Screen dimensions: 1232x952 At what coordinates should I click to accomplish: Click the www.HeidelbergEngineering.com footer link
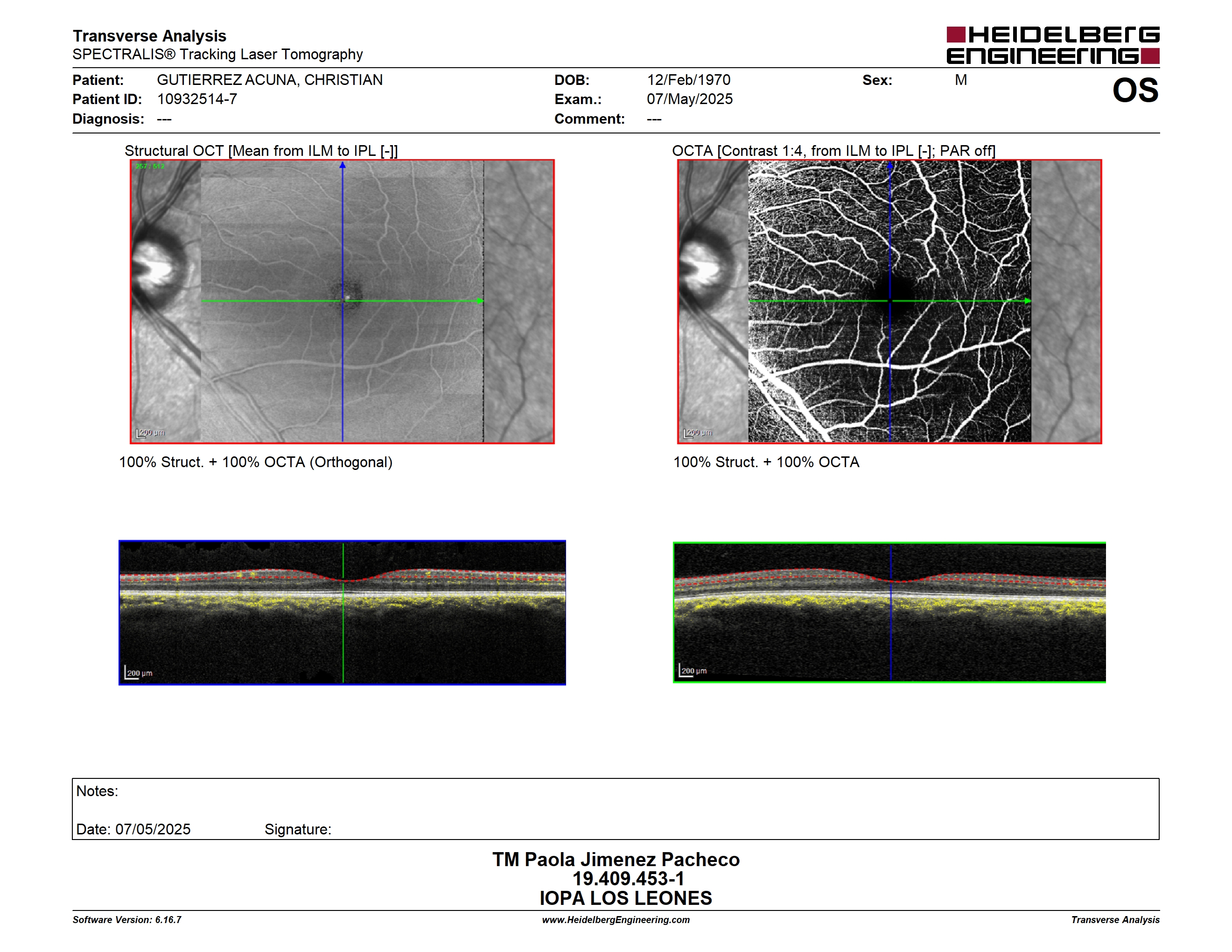tap(616, 920)
